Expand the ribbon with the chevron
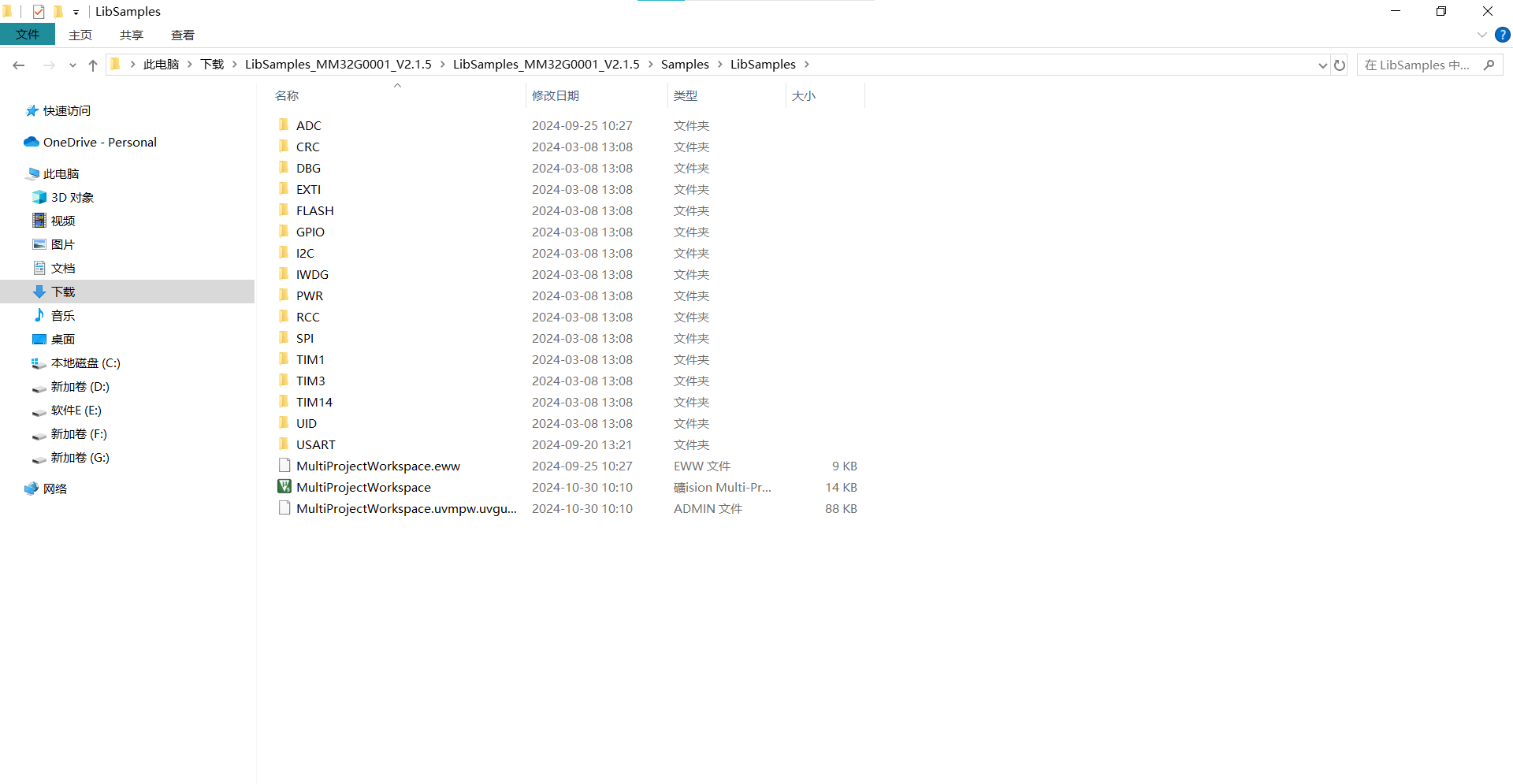The width and height of the screenshot is (1513, 784). pos(1481,35)
